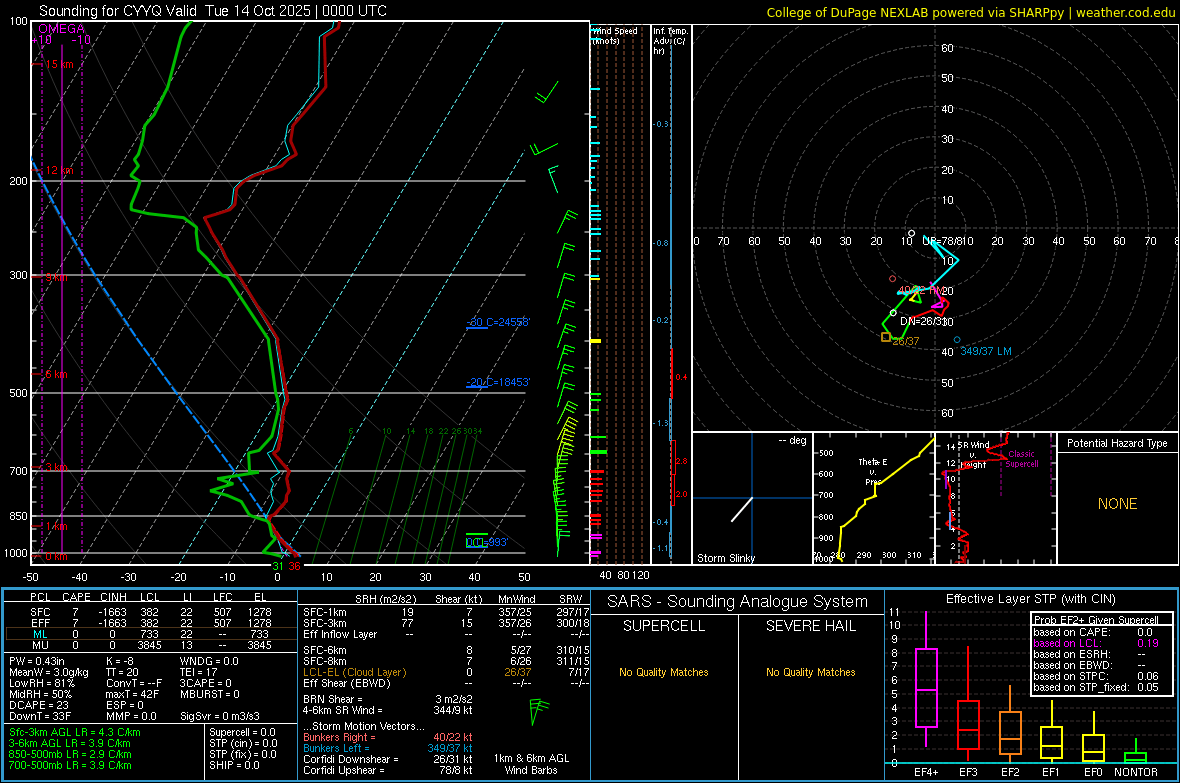Click the Bunkers Right = 40/22 kt line

388,737
